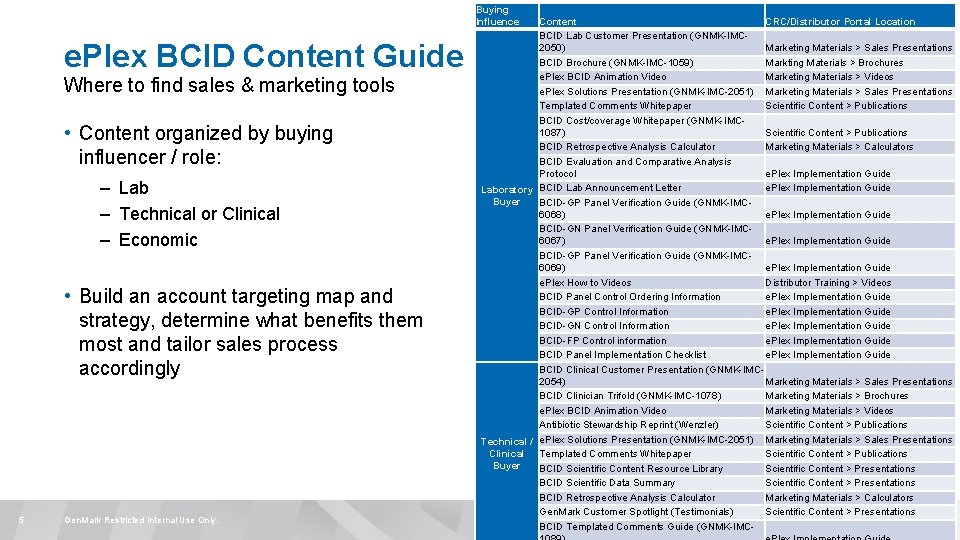Click portal location for GenMark Customer Spotlight

[x=860, y=512]
